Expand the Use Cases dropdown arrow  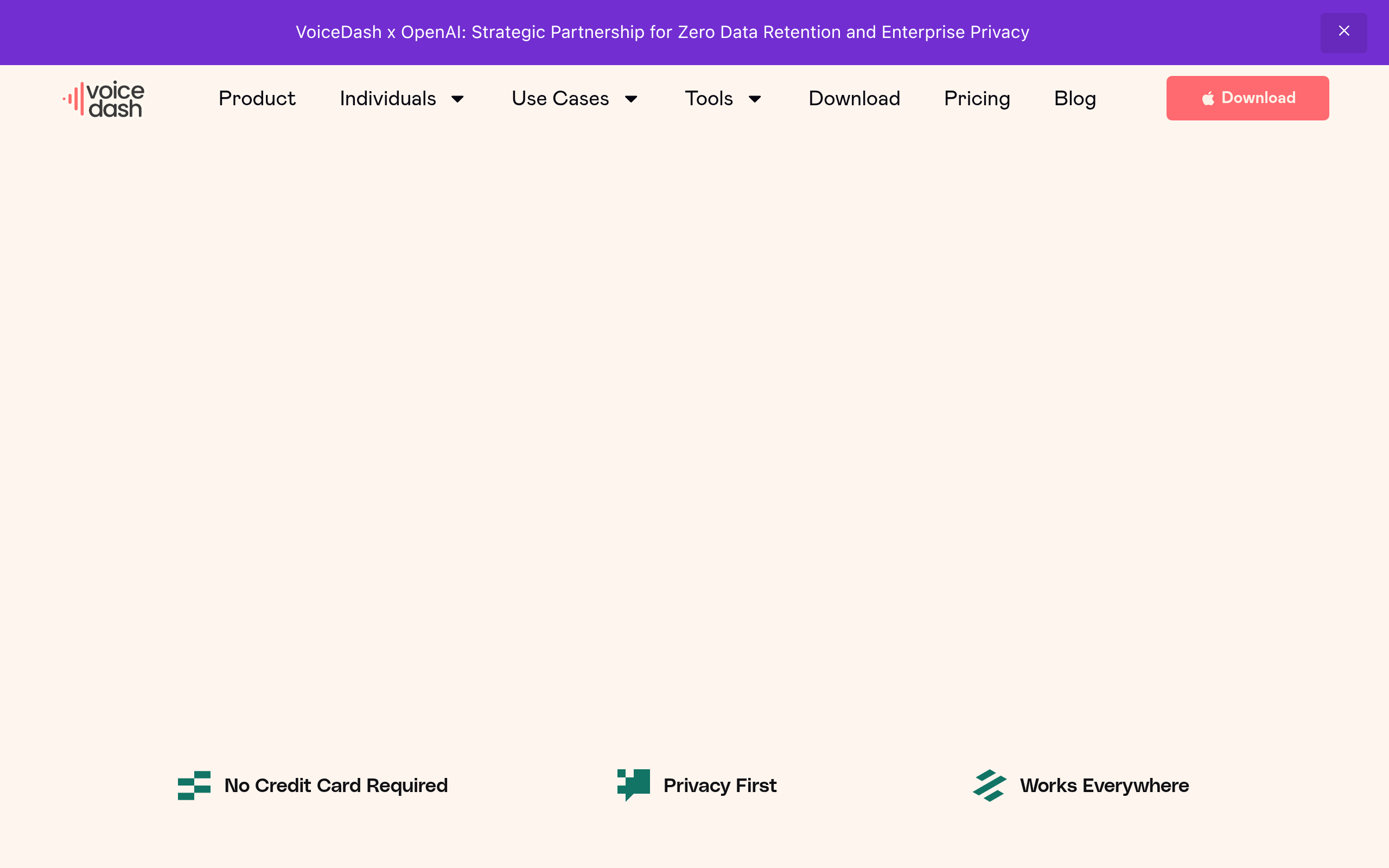click(x=631, y=99)
